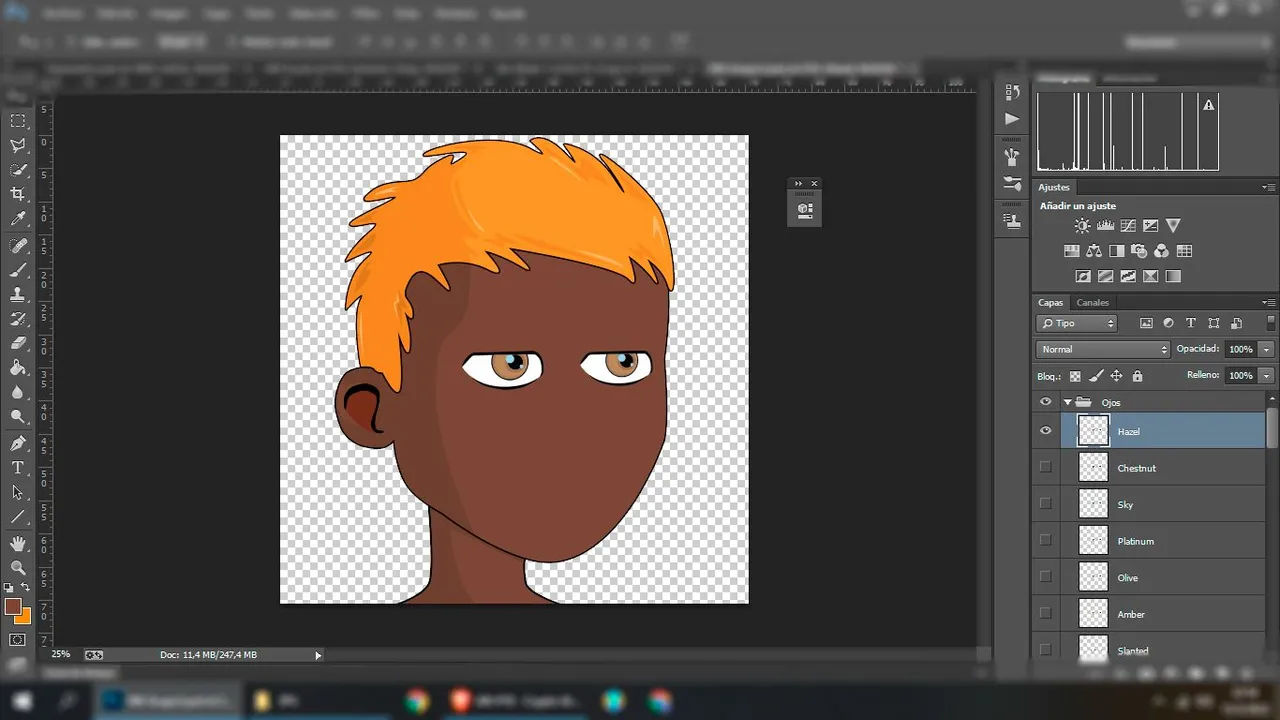Screen dimensions: 1280x720
Task: Hide the Hazel layer
Action: (1046, 431)
